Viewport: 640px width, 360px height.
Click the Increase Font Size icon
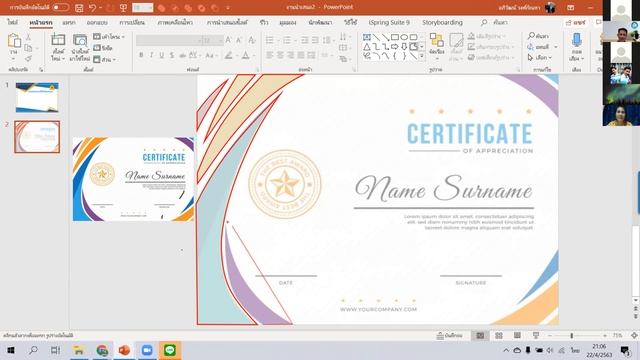coord(229,40)
